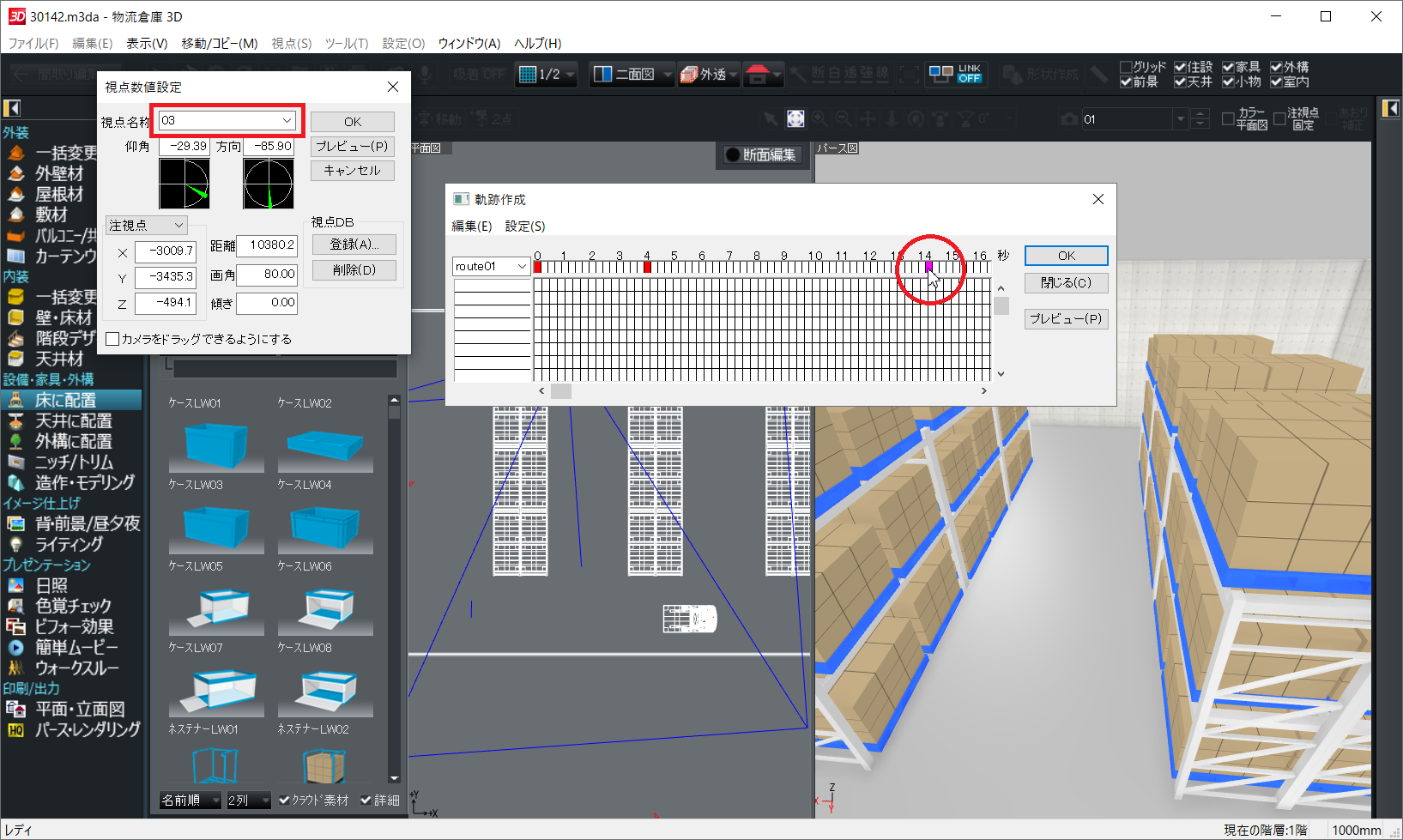The image size is (1403, 840).
Task: Toggle the グリッド grid checkbox
Action: tap(1127, 67)
